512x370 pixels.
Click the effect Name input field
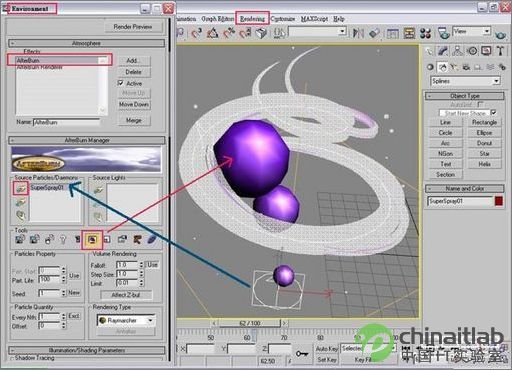pyautogui.click(x=66, y=122)
